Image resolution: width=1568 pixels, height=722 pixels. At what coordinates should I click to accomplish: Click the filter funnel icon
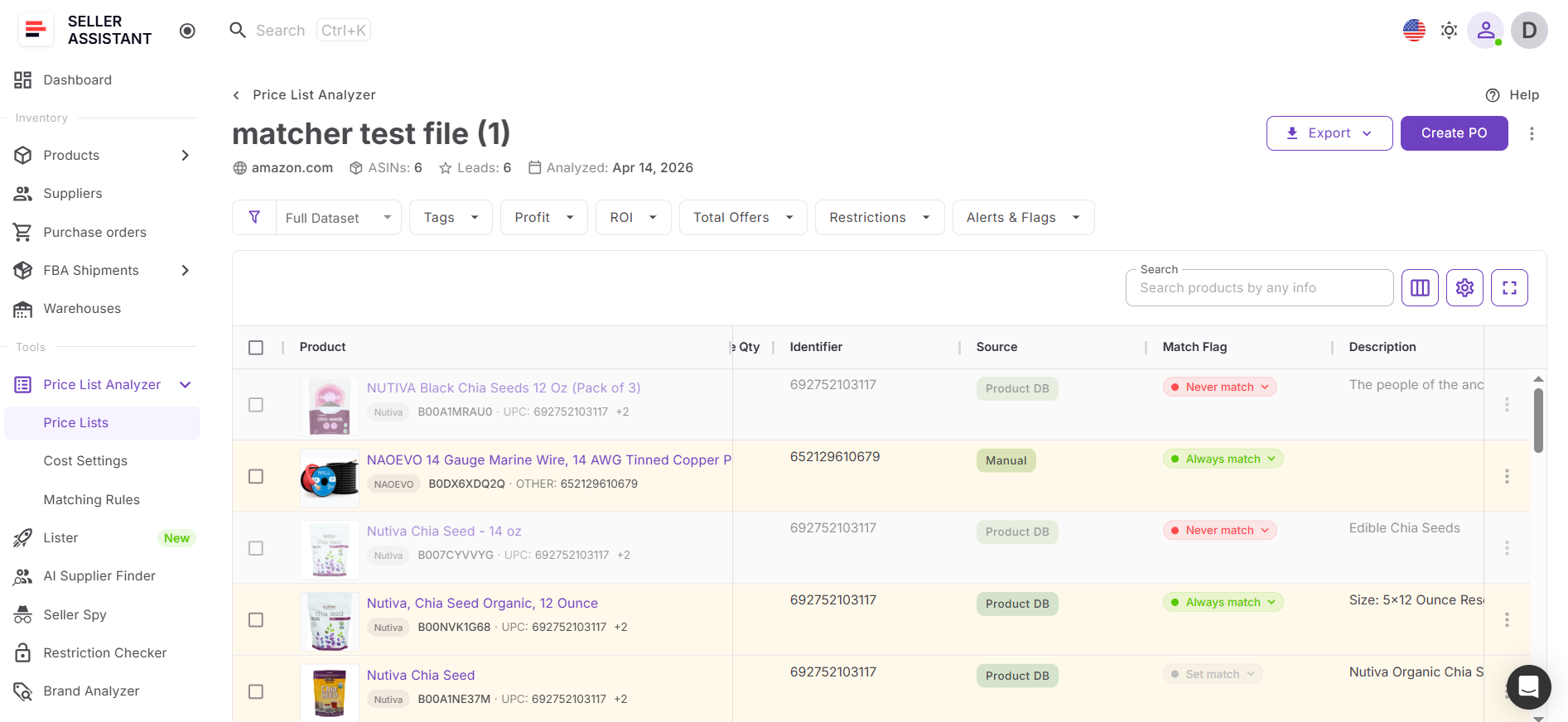coord(254,217)
